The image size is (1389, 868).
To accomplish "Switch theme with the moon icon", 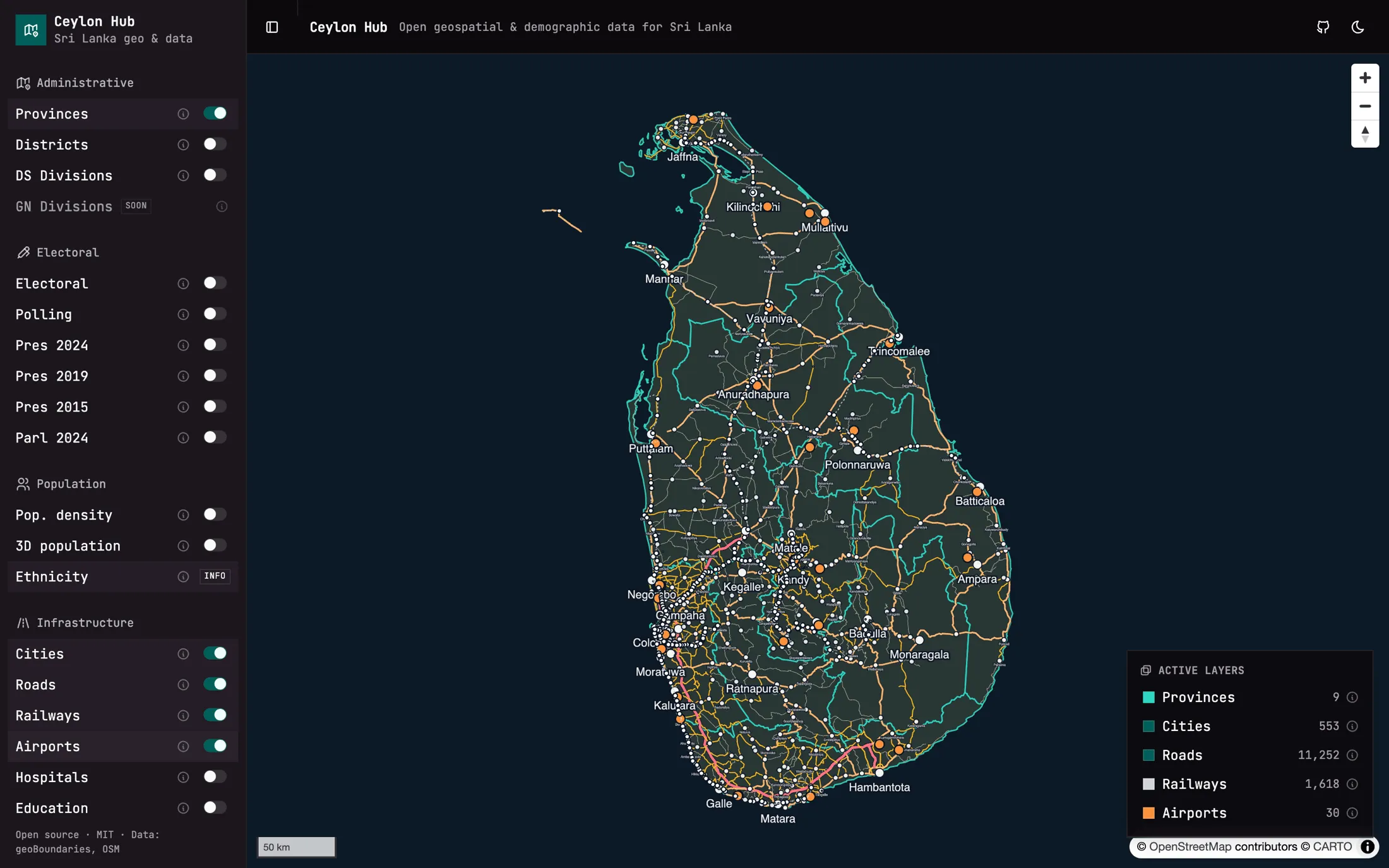I will (1357, 27).
